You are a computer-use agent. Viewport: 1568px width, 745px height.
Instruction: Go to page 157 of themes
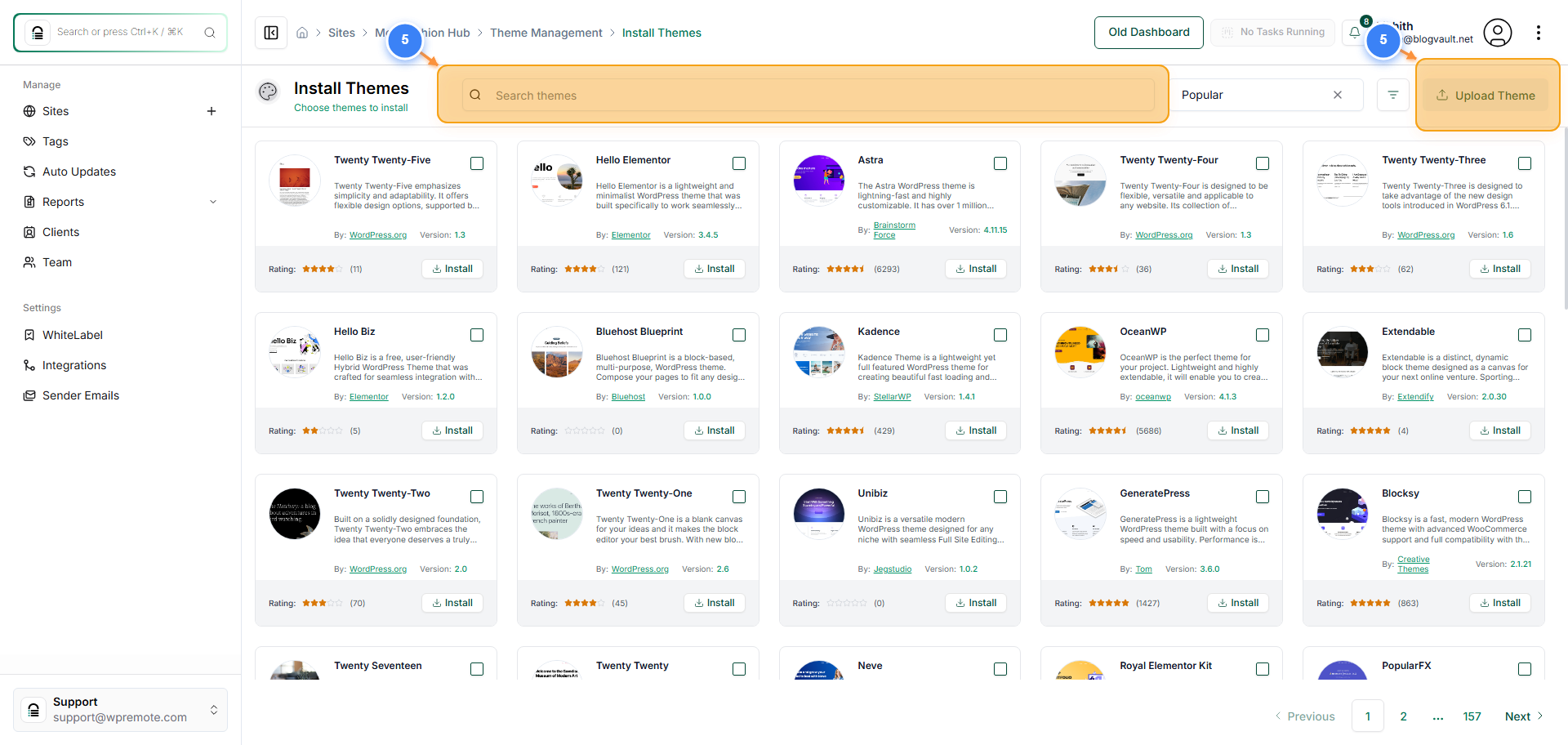(x=1472, y=716)
